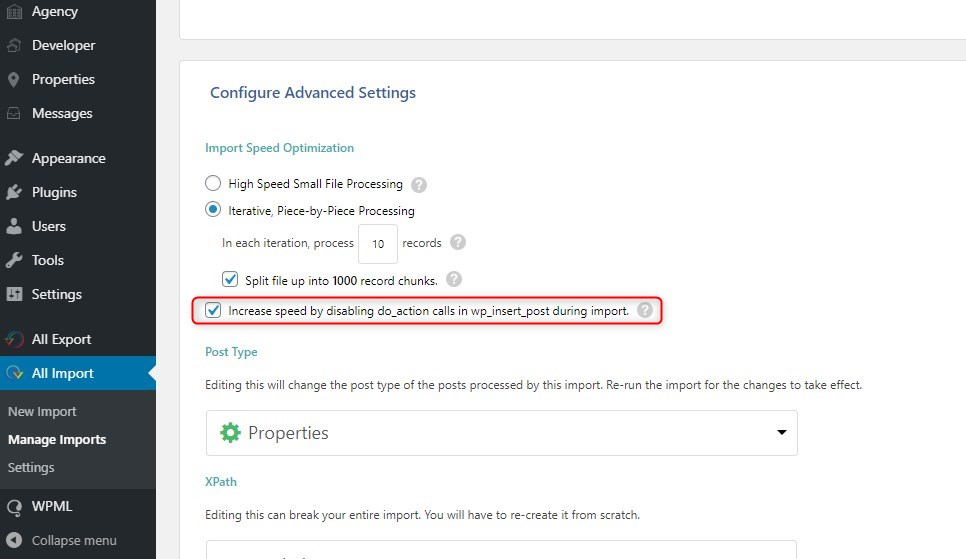
Task: Open Manage Imports submenu item
Action: point(57,439)
